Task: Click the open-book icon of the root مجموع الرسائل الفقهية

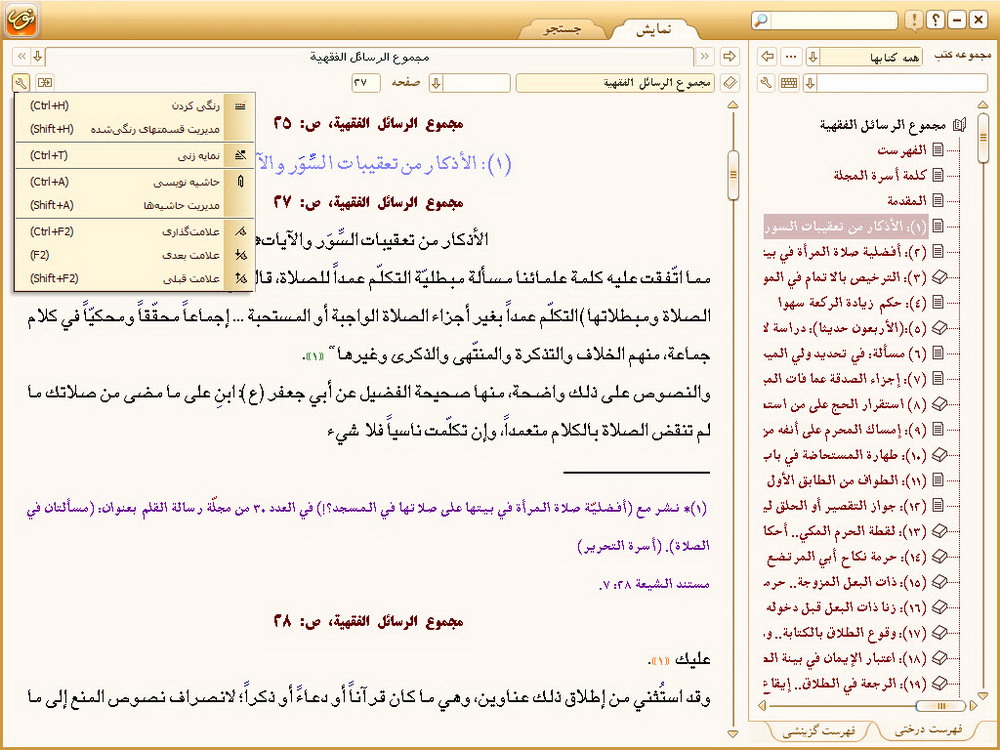Action: (x=959, y=125)
